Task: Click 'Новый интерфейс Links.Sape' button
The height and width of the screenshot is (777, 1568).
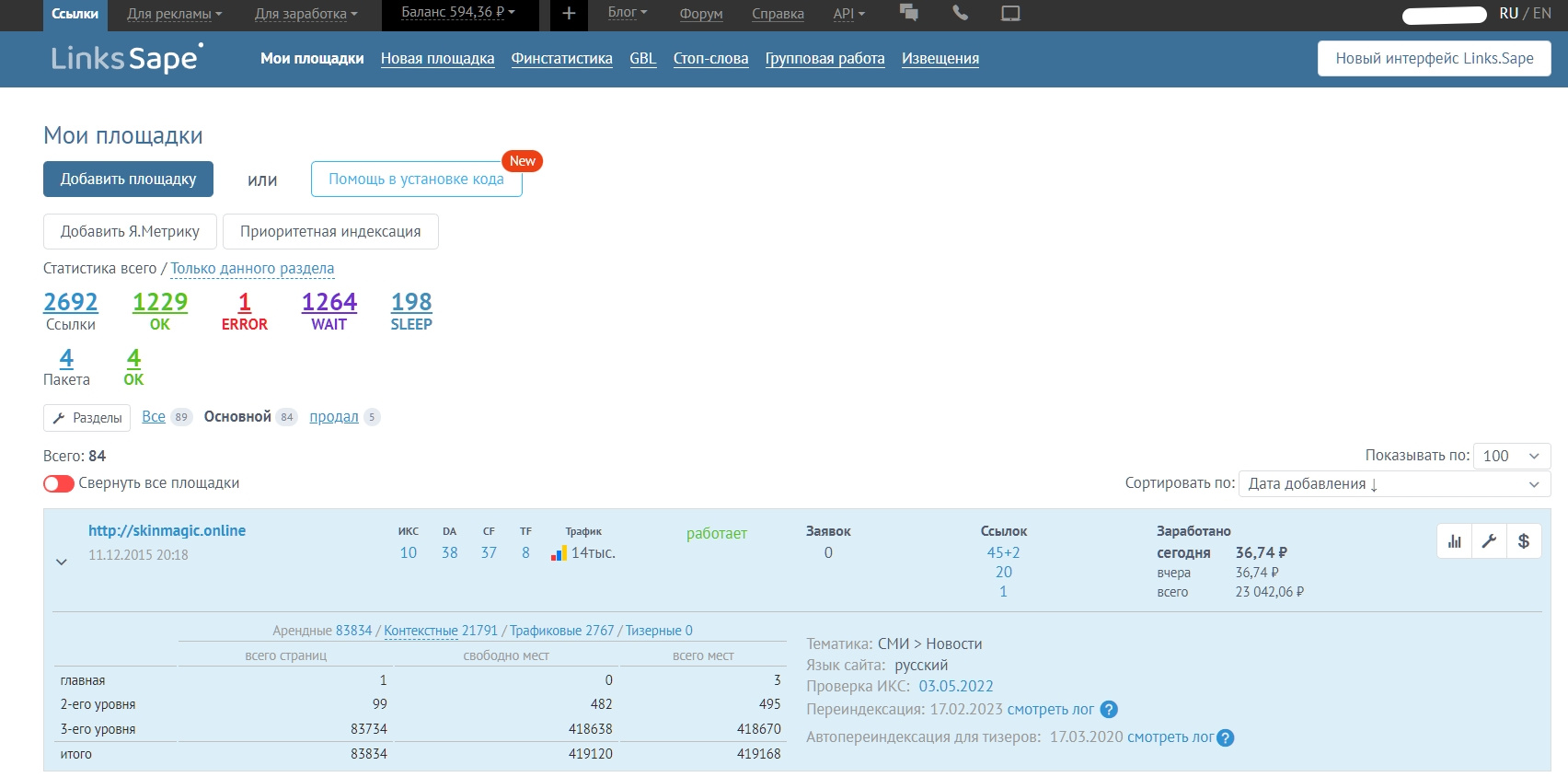Action: pyautogui.click(x=1434, y=59)
